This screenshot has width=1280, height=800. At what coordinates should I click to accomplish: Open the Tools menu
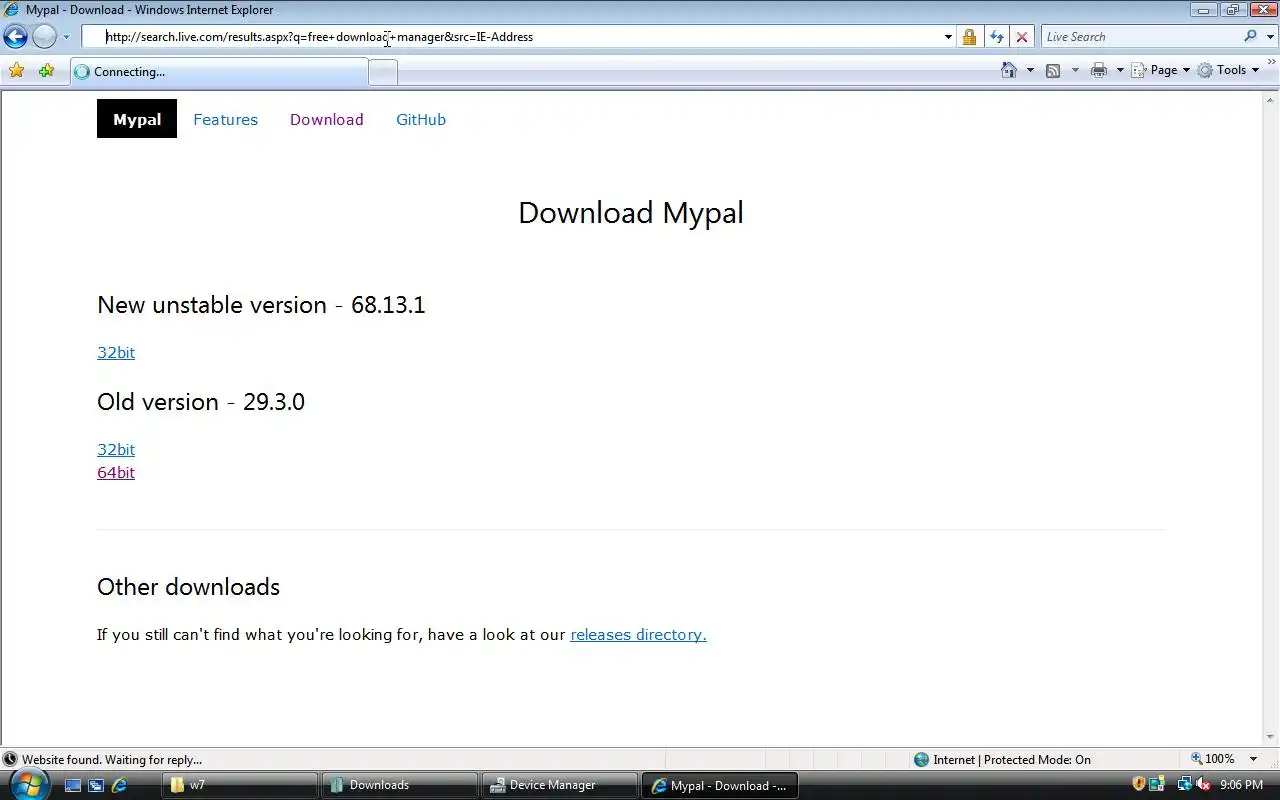[x=1228, y=70]
